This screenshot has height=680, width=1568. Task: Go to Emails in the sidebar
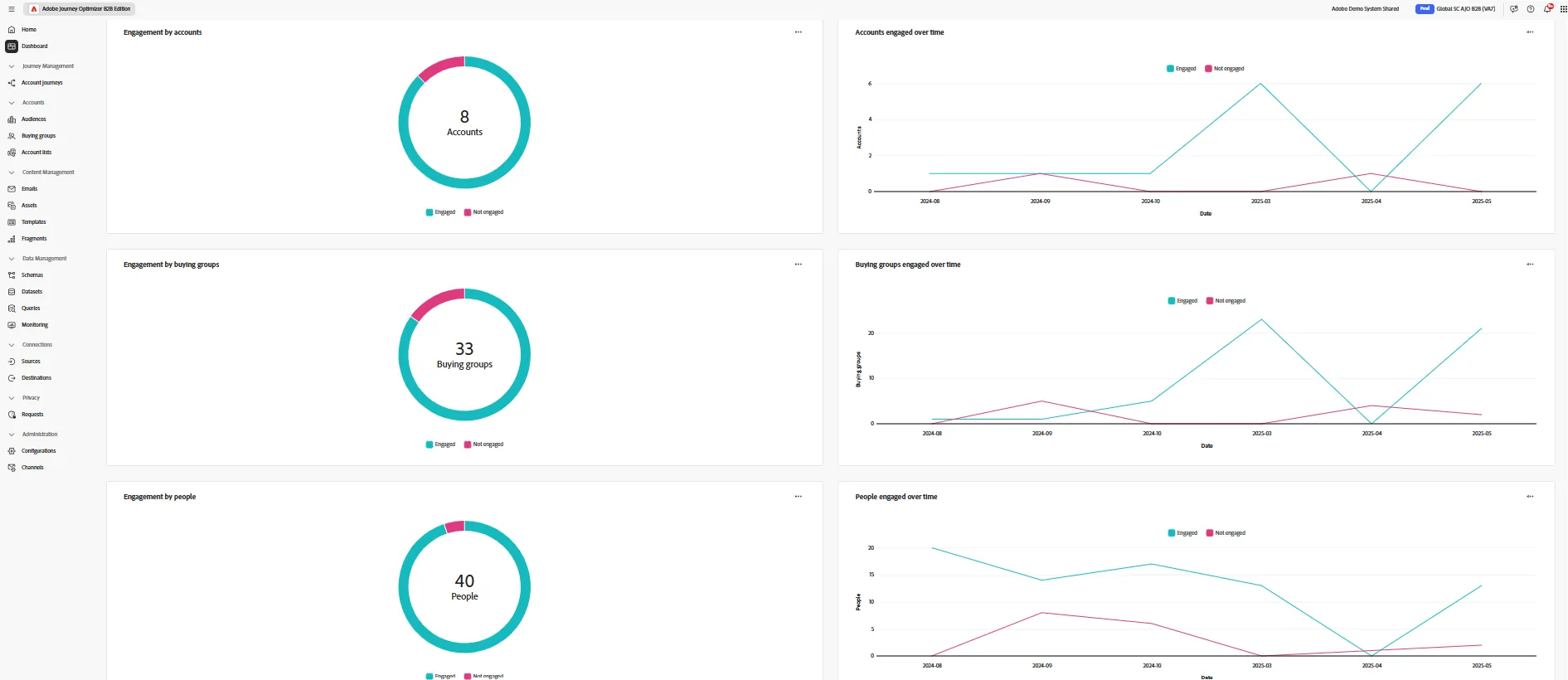[x=22, y=189]
